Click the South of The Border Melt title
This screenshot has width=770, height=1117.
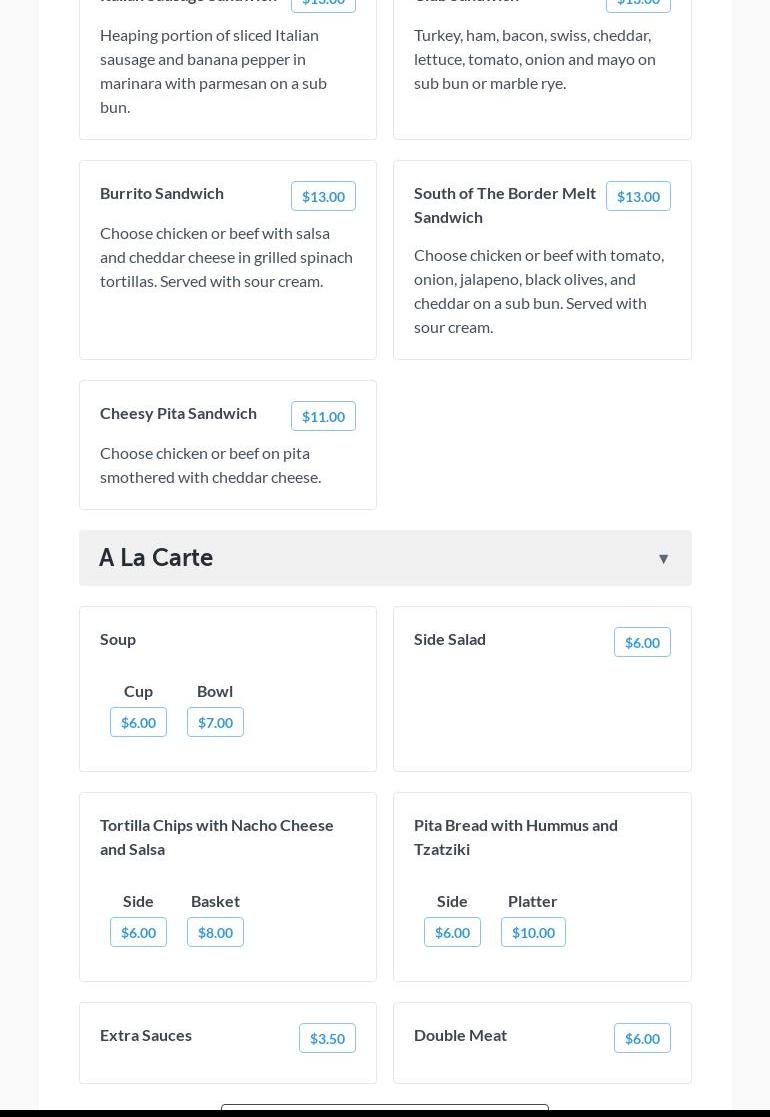pyautogui.click(x=504, y=205)
